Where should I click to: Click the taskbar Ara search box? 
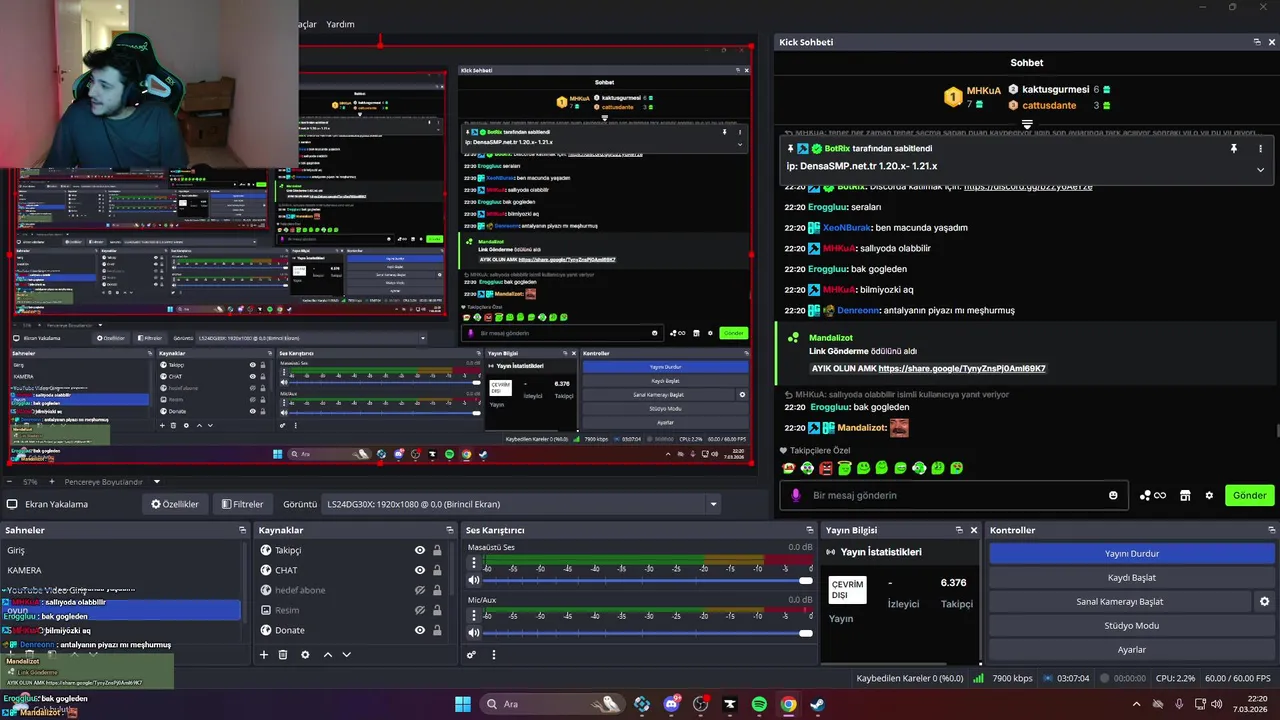click(x=552, y=704)
